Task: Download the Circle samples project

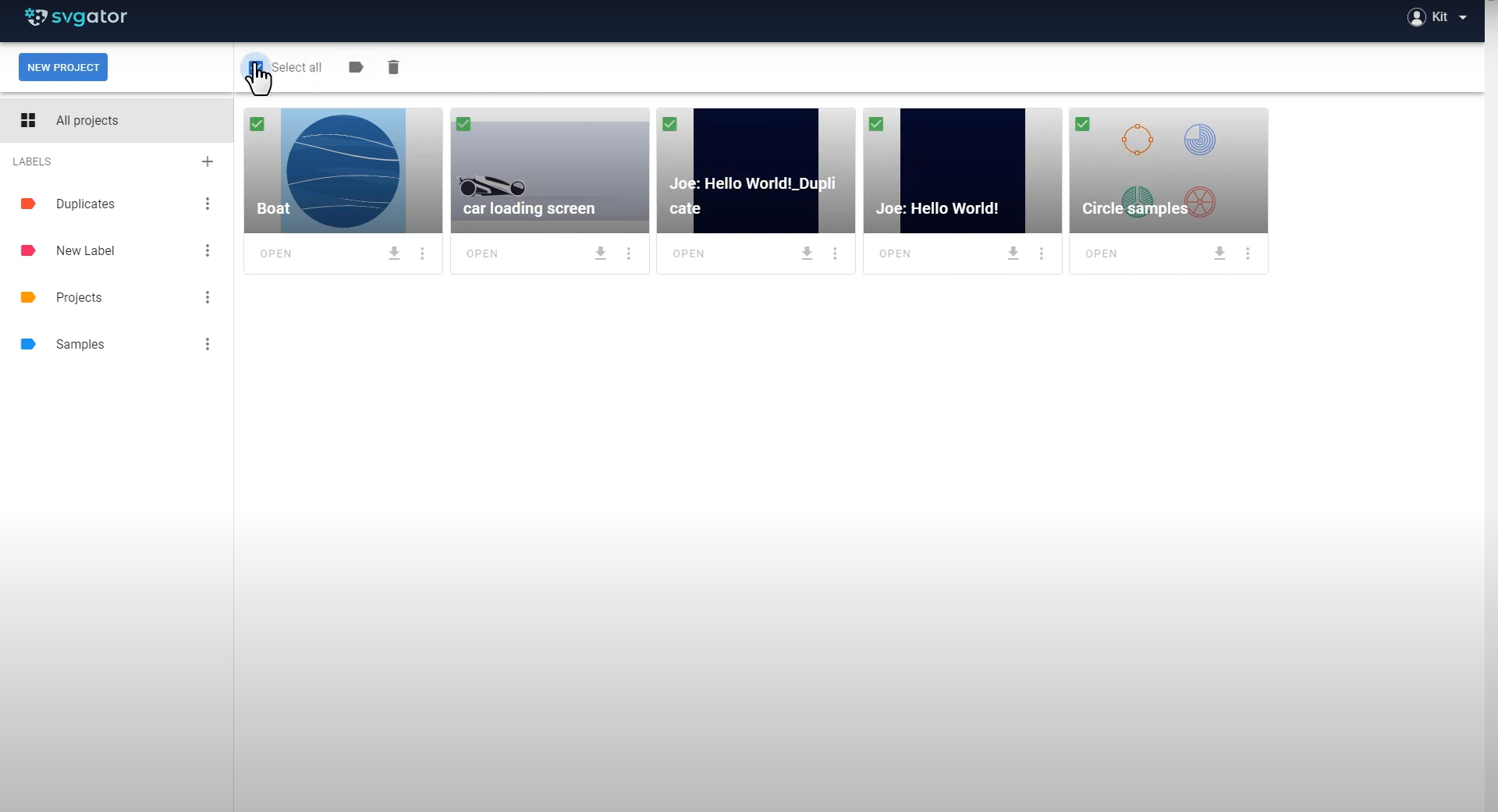Action: (x=1220, y=254)
